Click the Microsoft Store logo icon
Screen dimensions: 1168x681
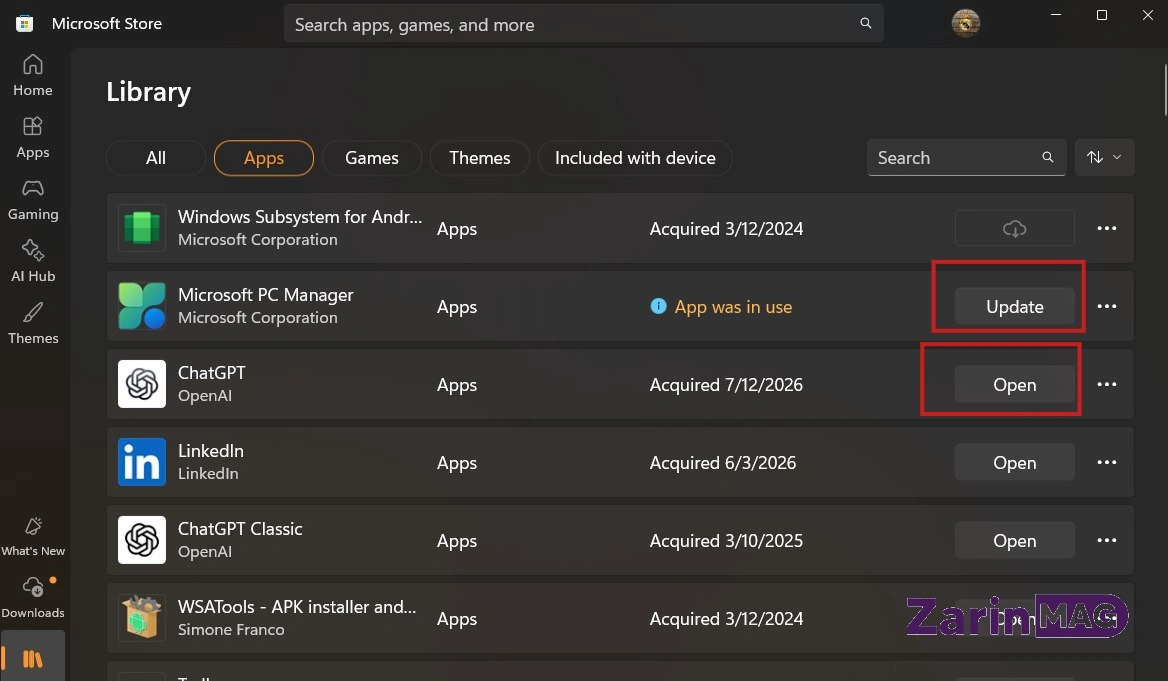[x=25, y=23]
